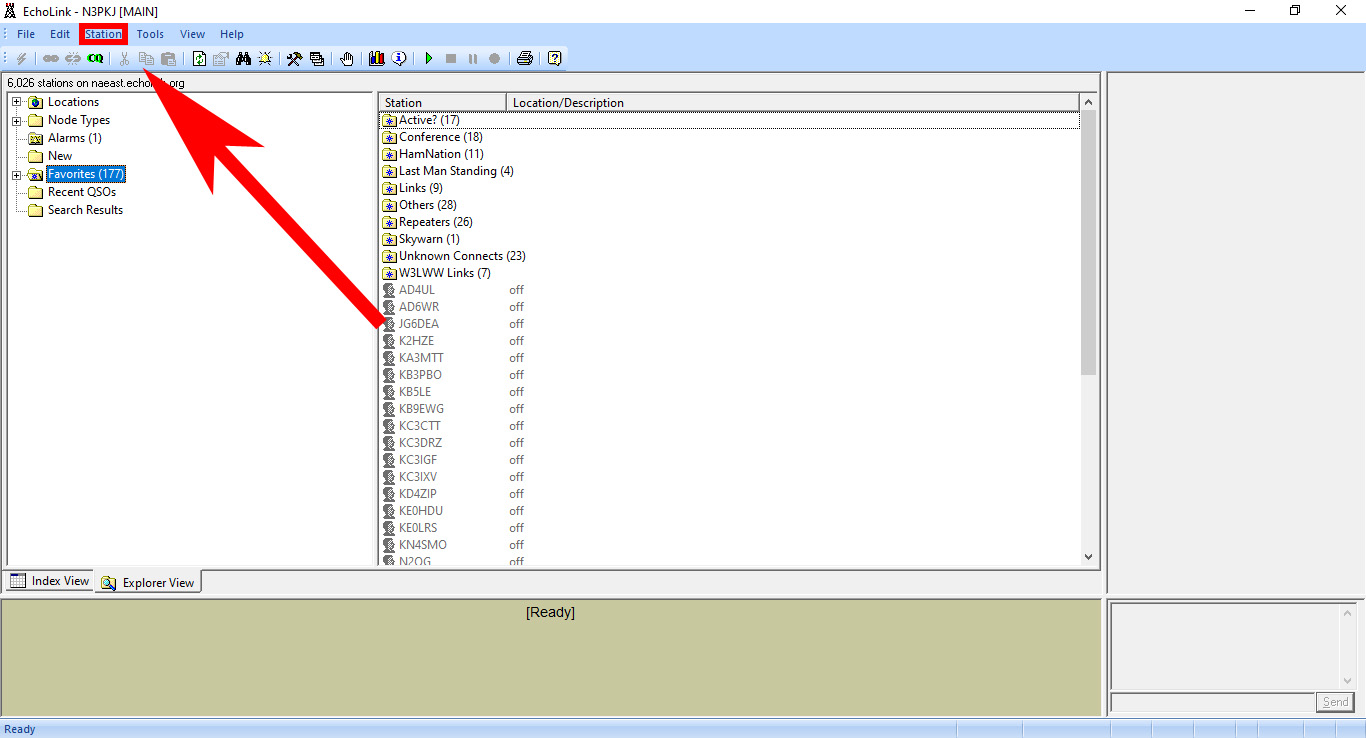Click the green CQ toolbar icon
Viewport: 1366px width, 738px height.
click(95, 59)
